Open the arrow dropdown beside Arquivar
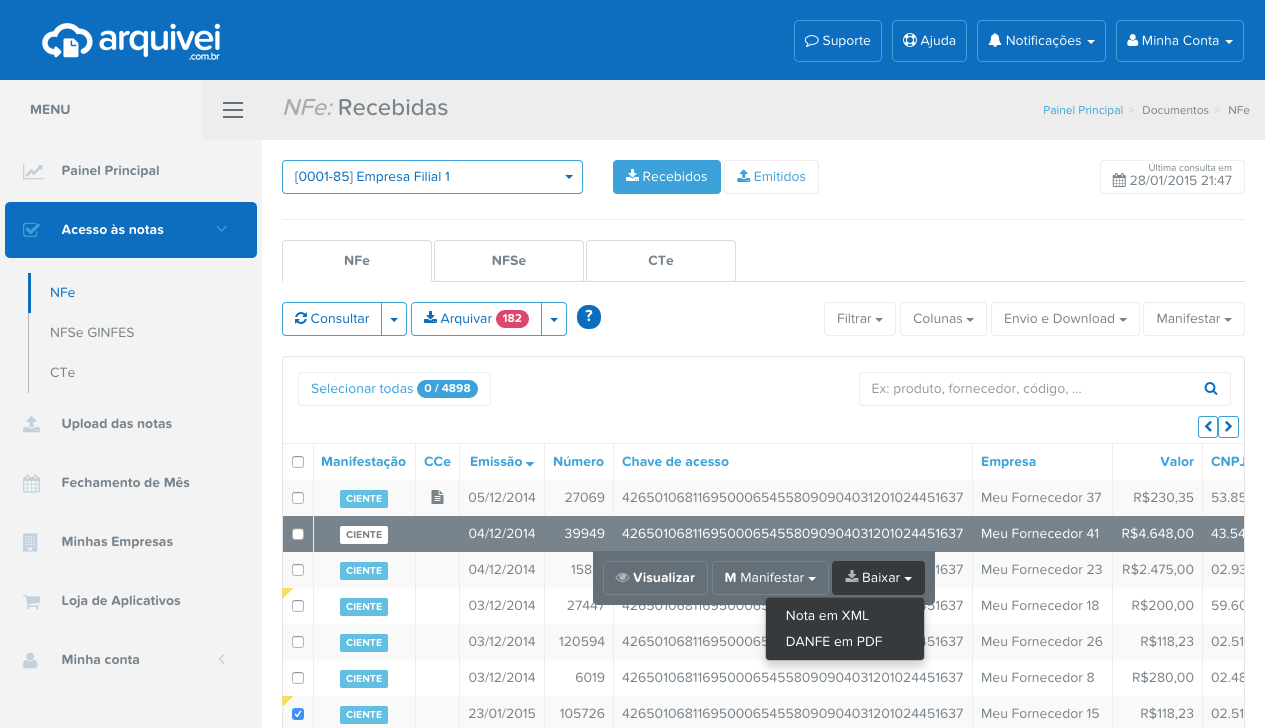This screenshot has height=728, width=1265. pos(554,318)
